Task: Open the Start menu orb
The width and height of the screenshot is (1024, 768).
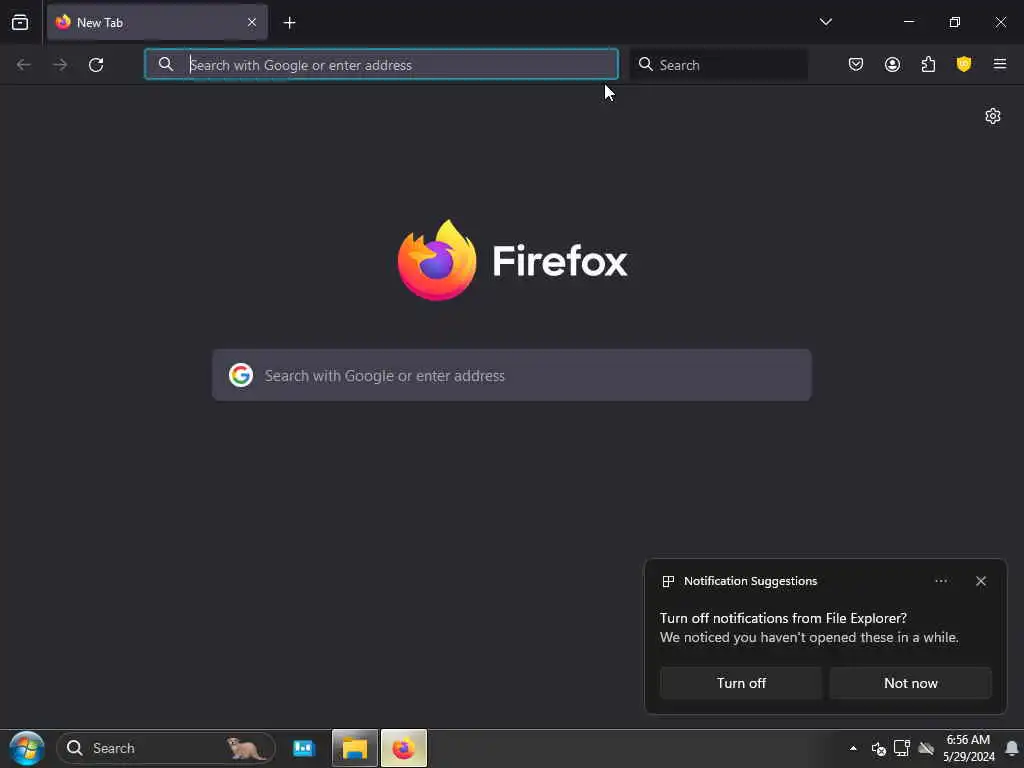Action: (x=26, y=748)
